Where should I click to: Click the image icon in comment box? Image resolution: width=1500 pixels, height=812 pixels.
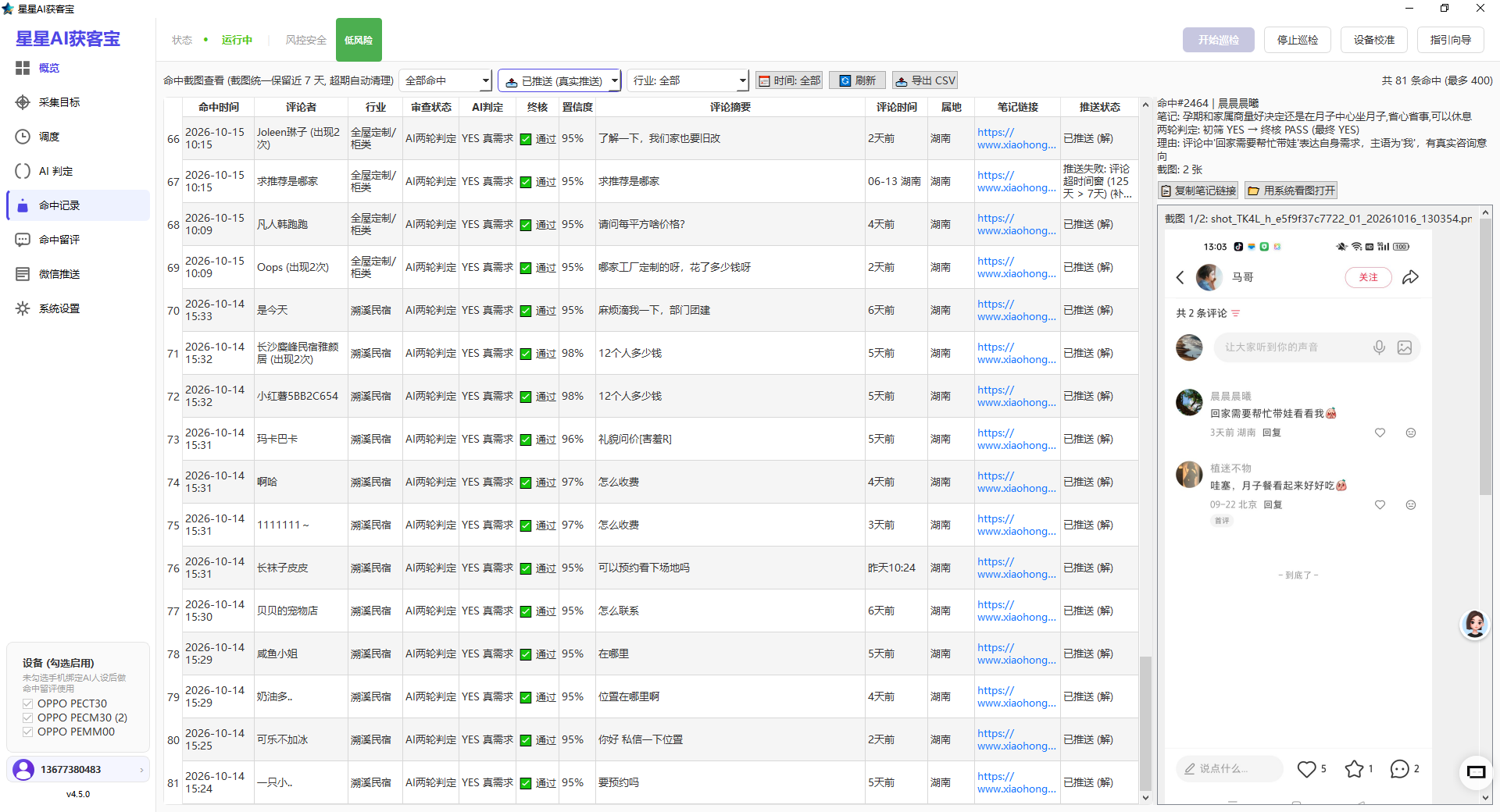(1405, 347)
